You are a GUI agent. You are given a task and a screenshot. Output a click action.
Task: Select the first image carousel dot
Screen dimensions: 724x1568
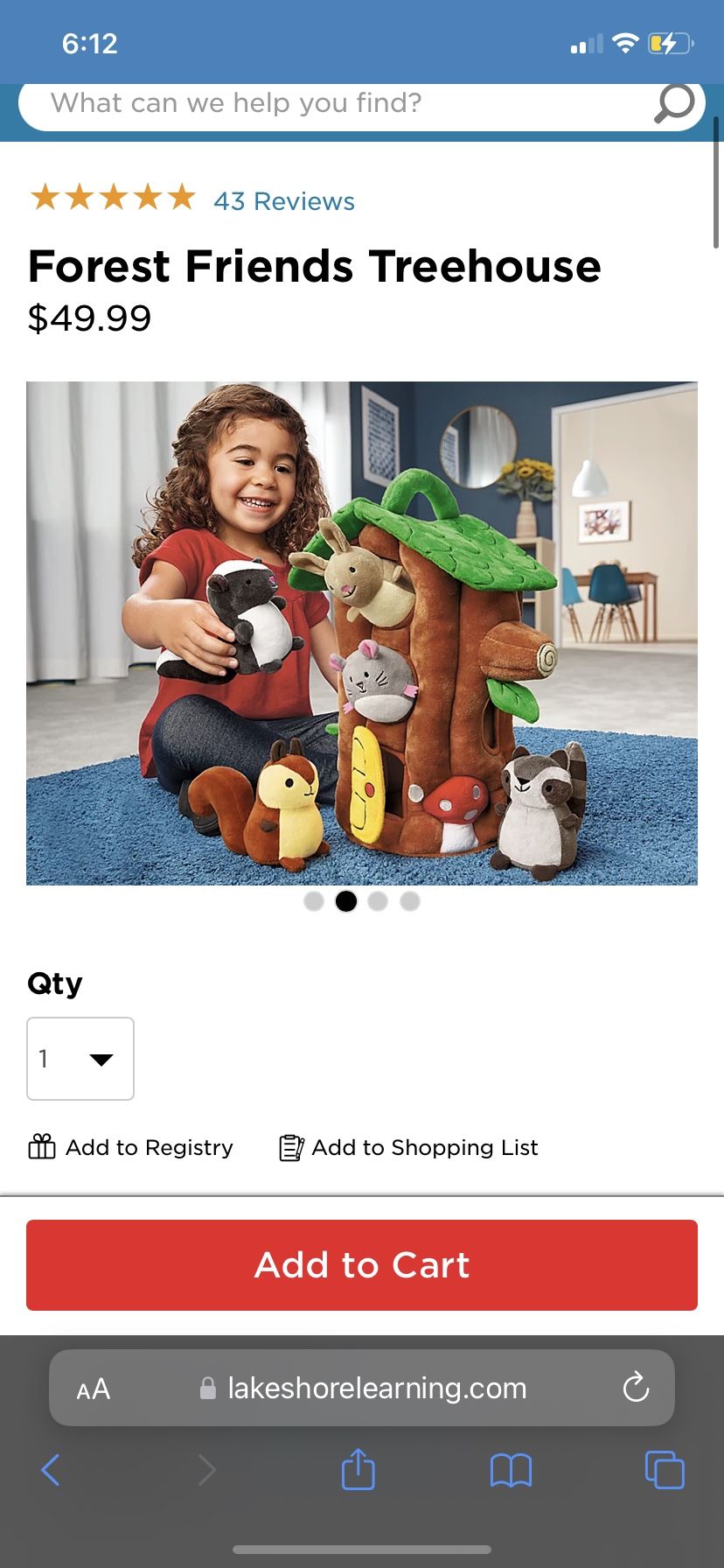click(x=314, y=901)
